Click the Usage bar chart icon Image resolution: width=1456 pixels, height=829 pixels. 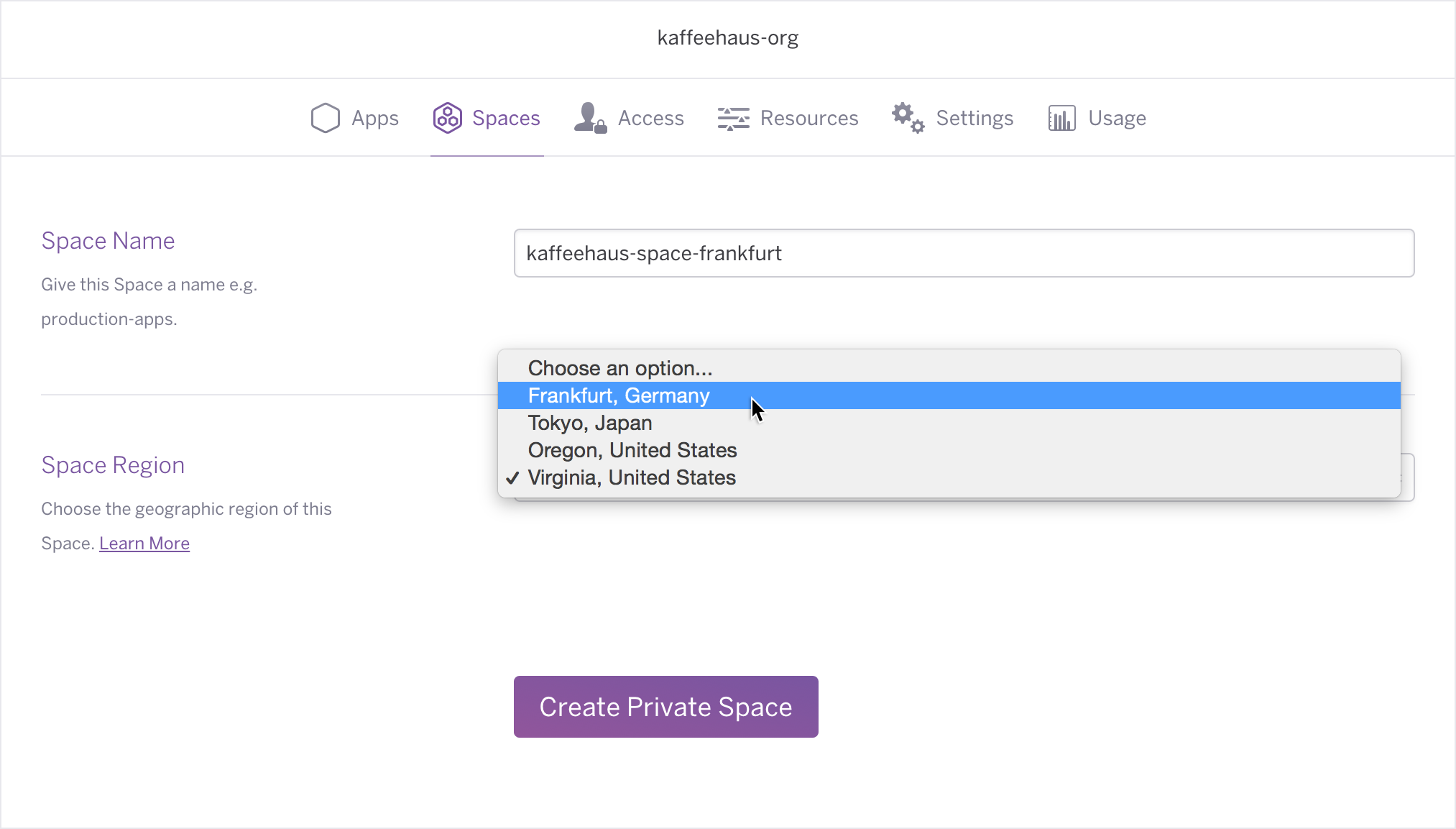1061,118
